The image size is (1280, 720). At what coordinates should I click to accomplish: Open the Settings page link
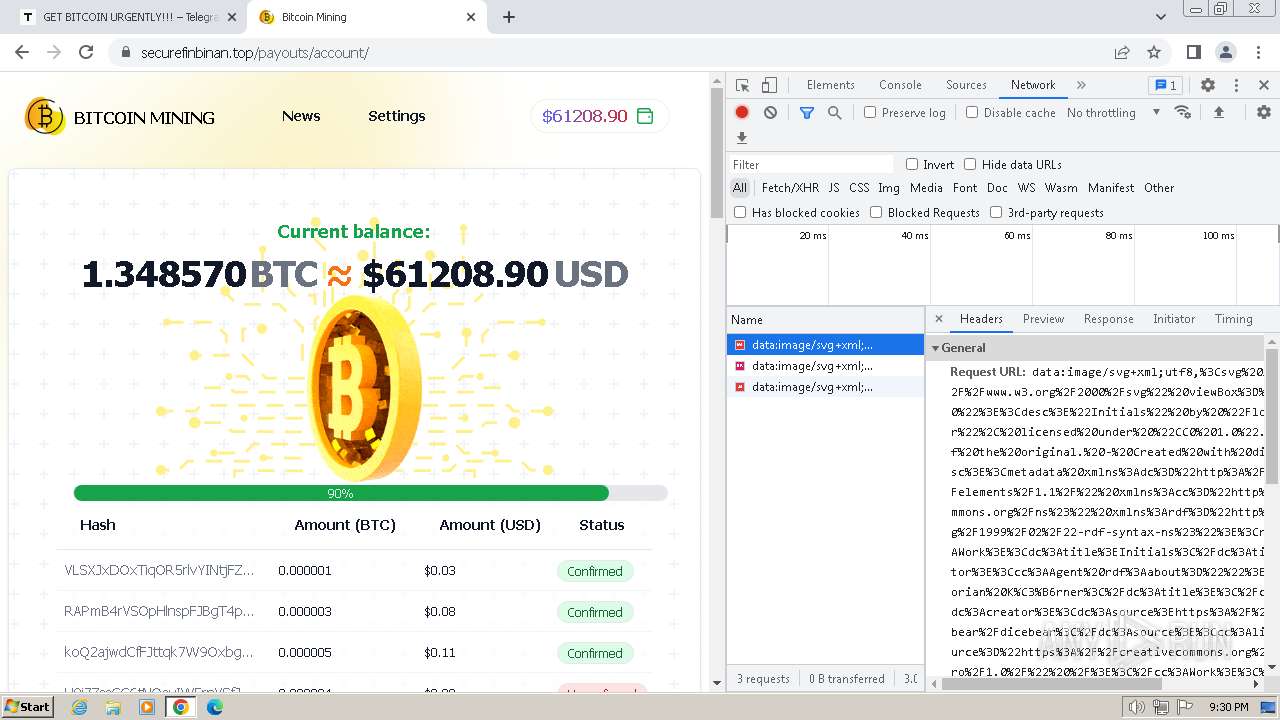(x=397, y=116)
